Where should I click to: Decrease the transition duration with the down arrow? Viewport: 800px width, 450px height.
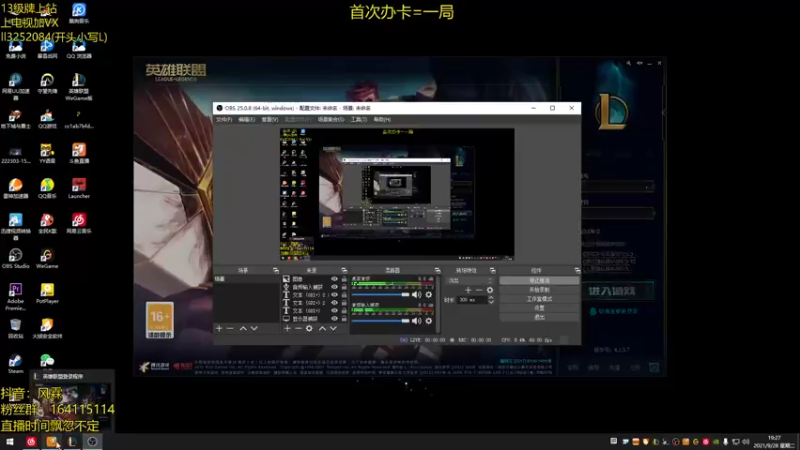pos(491,302)
